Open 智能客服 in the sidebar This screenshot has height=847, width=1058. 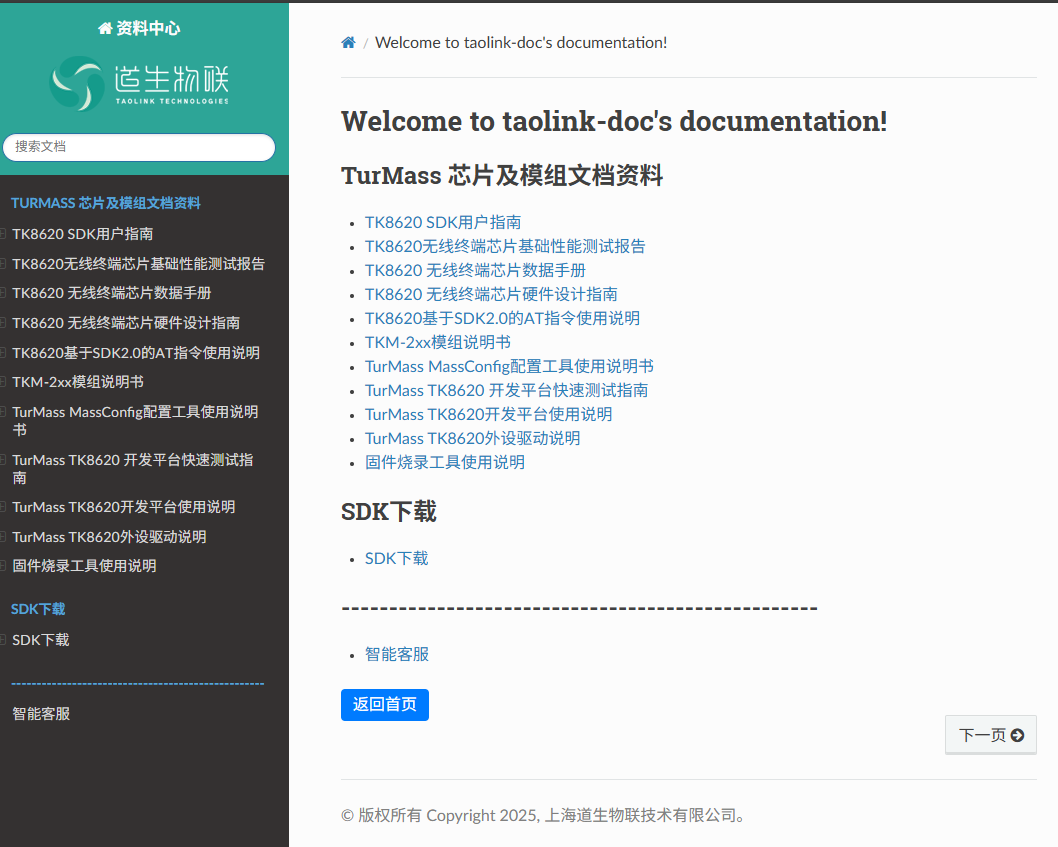[41, 713]
